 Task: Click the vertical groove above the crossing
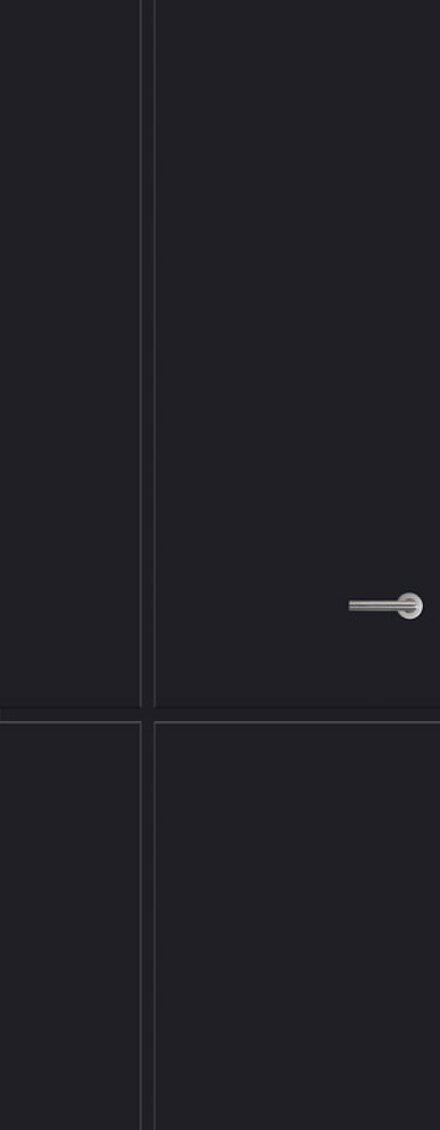[x=148, y=353]
